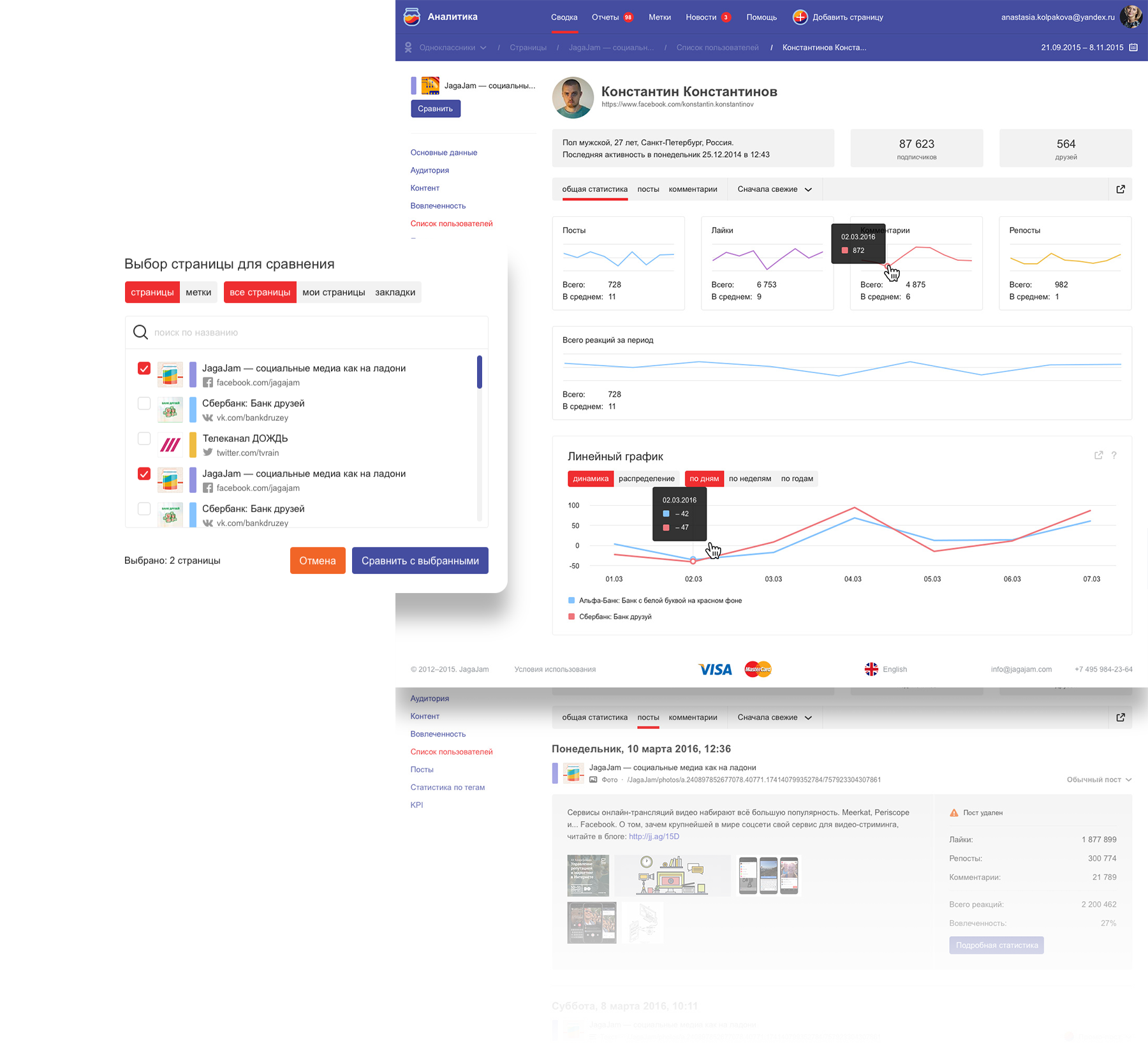Open the upper Сначала свежие sort dropdown
The width and height of the screenshot is (1148, 1051).
coord(774,189)
